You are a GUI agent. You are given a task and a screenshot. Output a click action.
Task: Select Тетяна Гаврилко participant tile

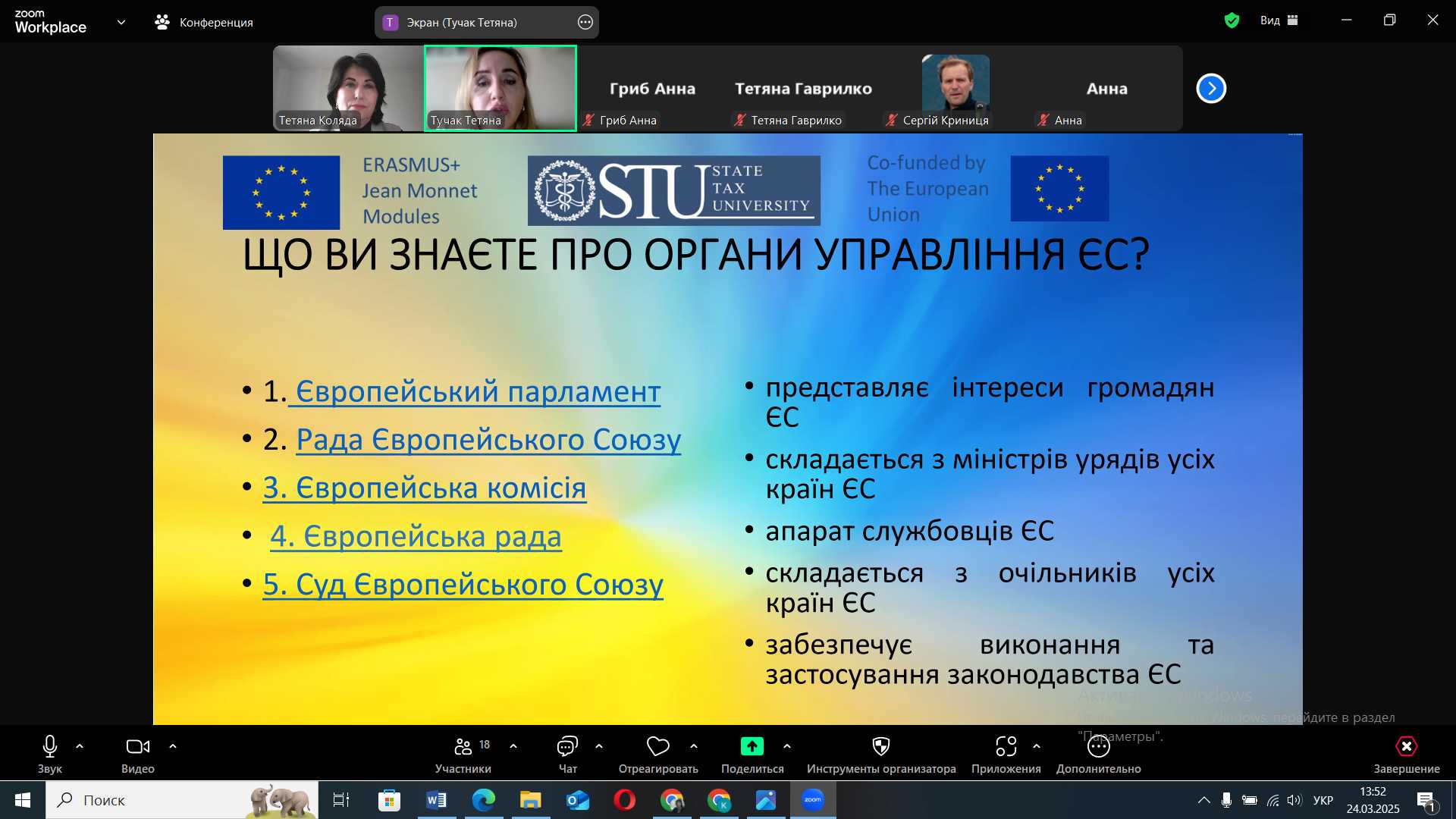803,88
